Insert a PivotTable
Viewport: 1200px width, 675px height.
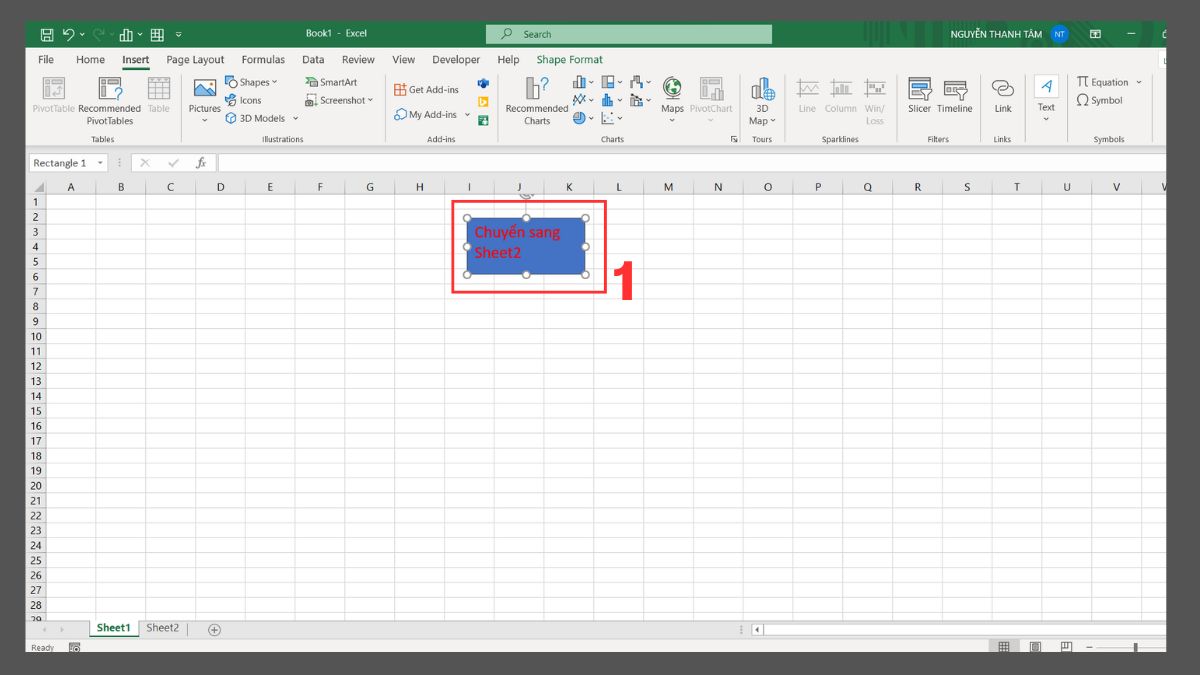click(52, 98)
